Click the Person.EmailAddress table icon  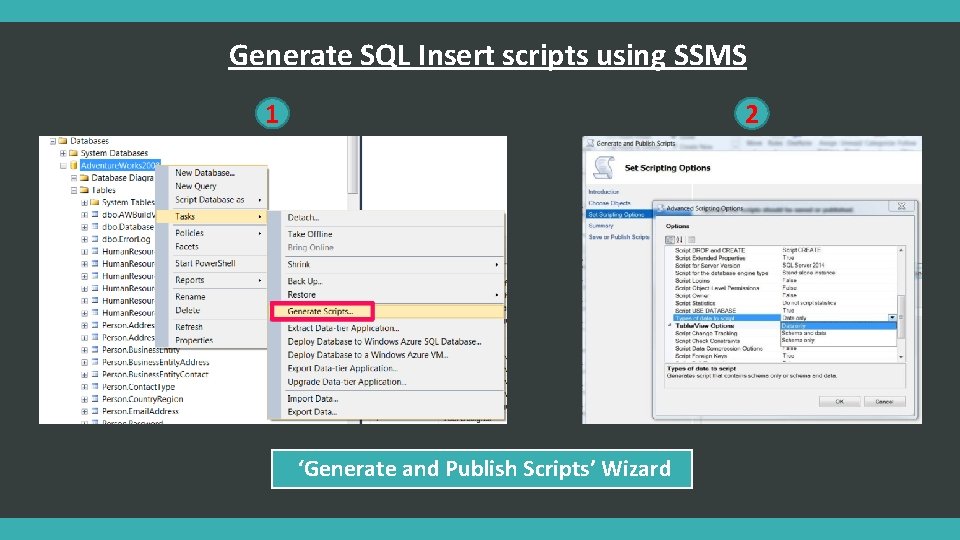click(x=95, y=411)
